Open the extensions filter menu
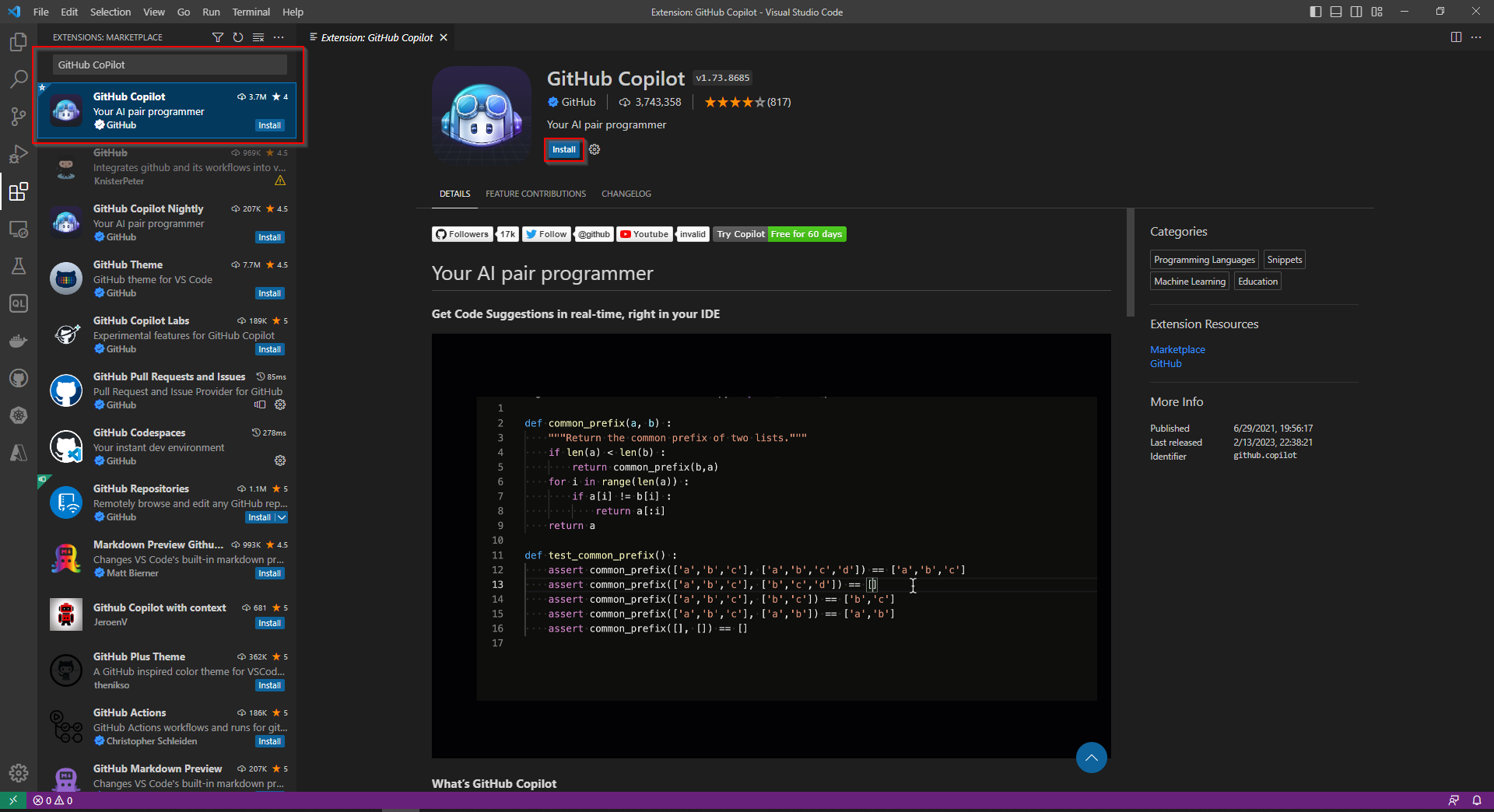The height and width of the screenshot is (812, 1494). coord(218,37)
